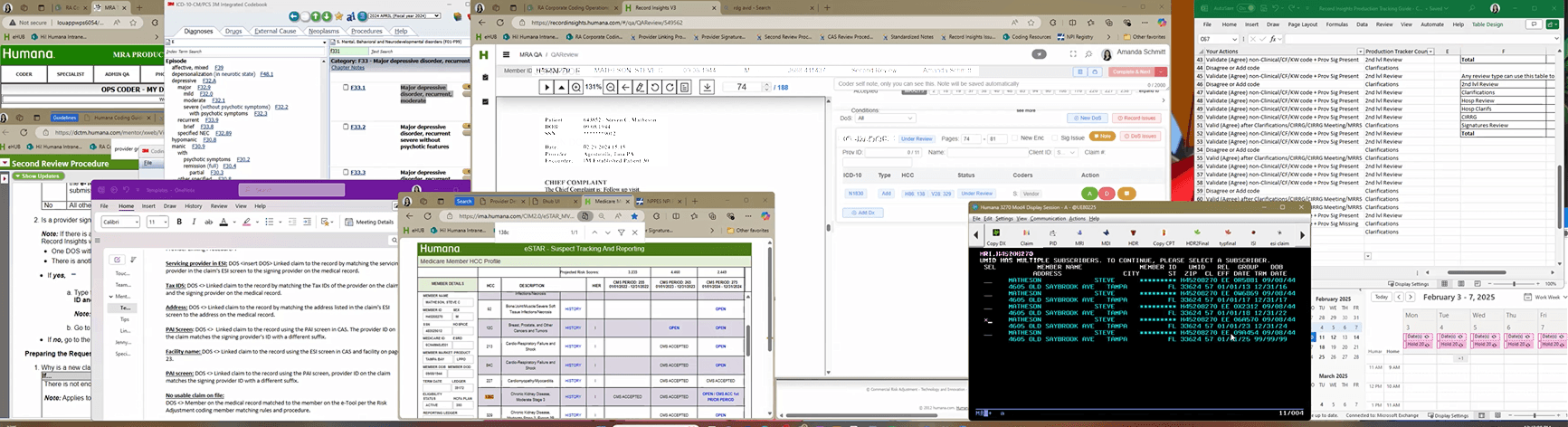Click the clipboard icon in Record Insights sidebar
1568x427 pixels.
(485, 77)
